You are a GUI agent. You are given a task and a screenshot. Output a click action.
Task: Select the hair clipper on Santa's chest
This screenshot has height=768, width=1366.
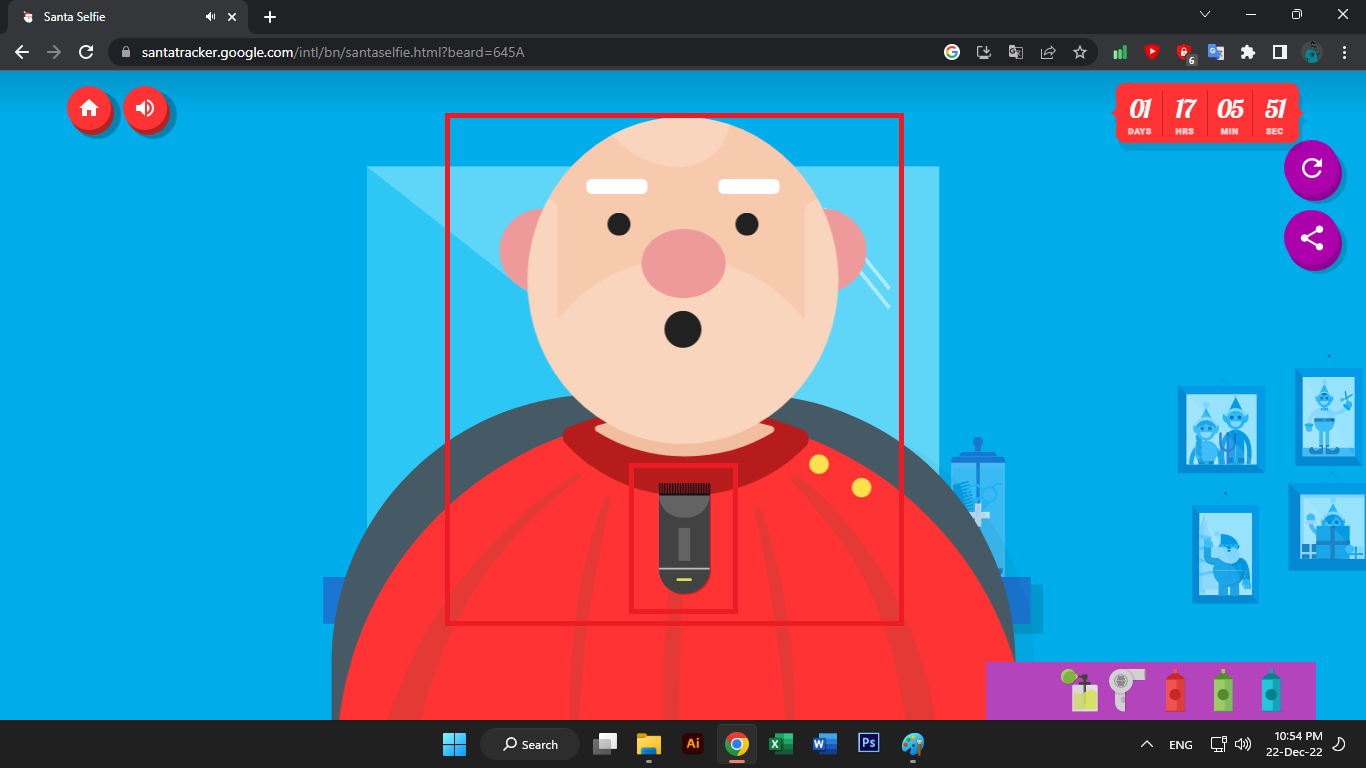click(x=684, y=538)
